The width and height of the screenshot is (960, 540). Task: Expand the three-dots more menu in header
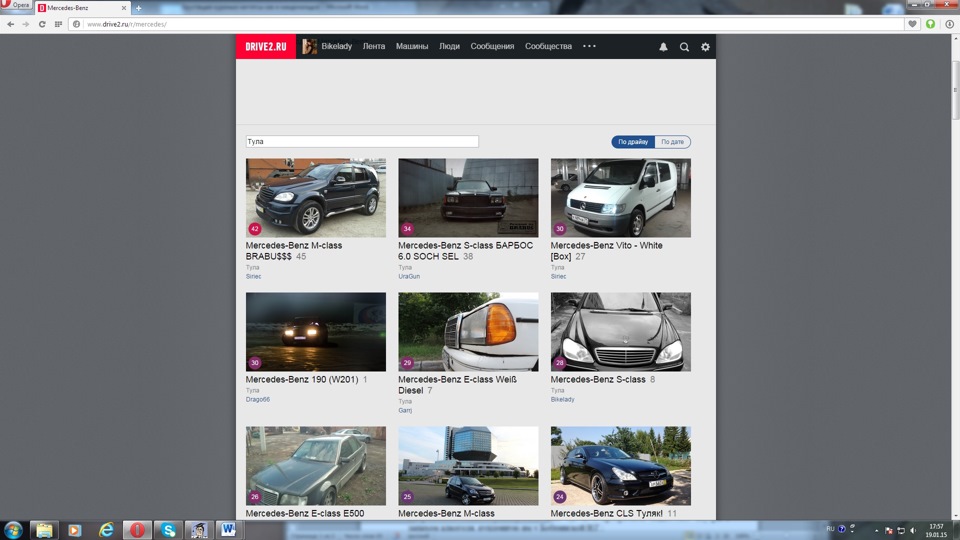pyautogui.click(x=589, y=47)
